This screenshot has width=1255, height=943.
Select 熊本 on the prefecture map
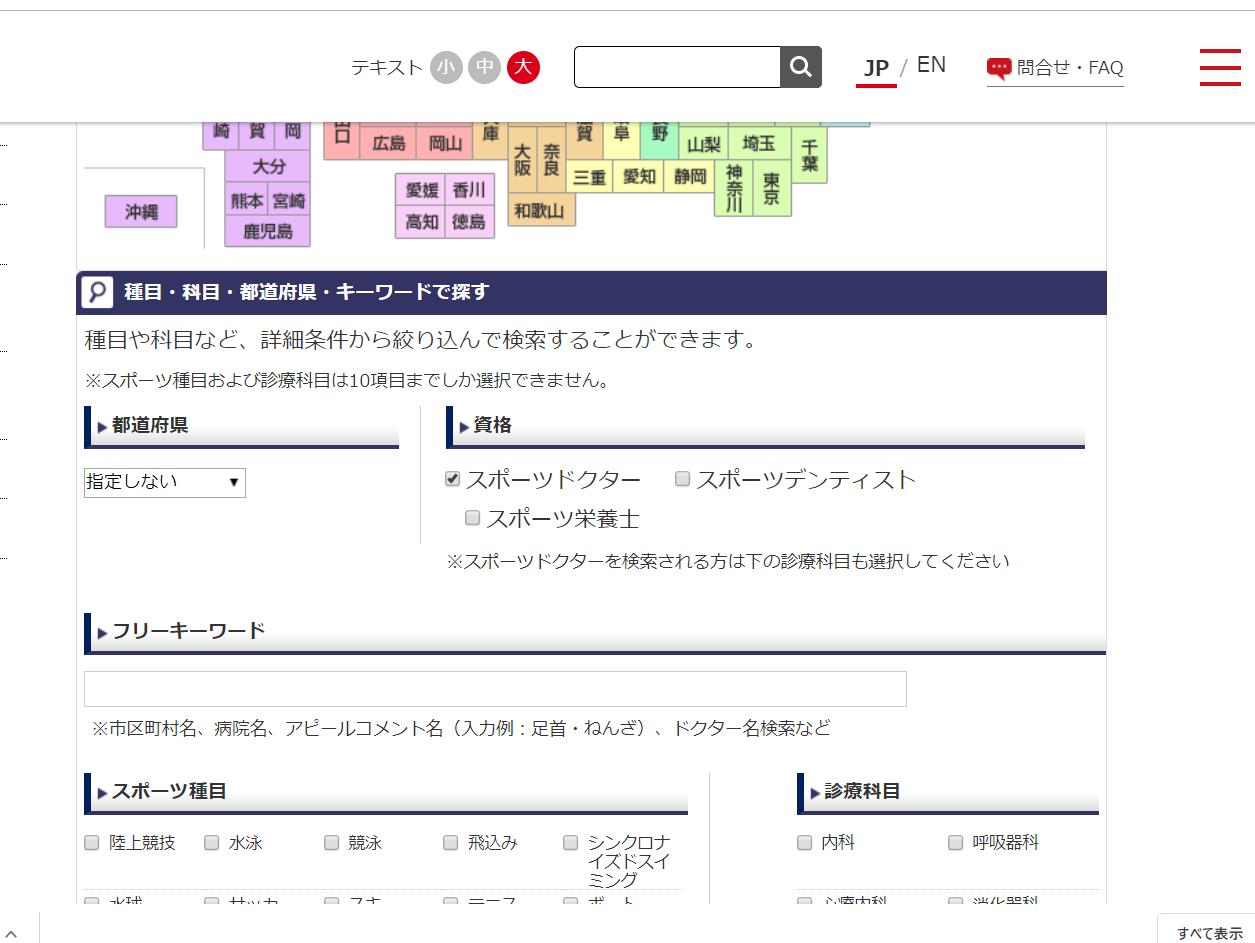point(247,200)
